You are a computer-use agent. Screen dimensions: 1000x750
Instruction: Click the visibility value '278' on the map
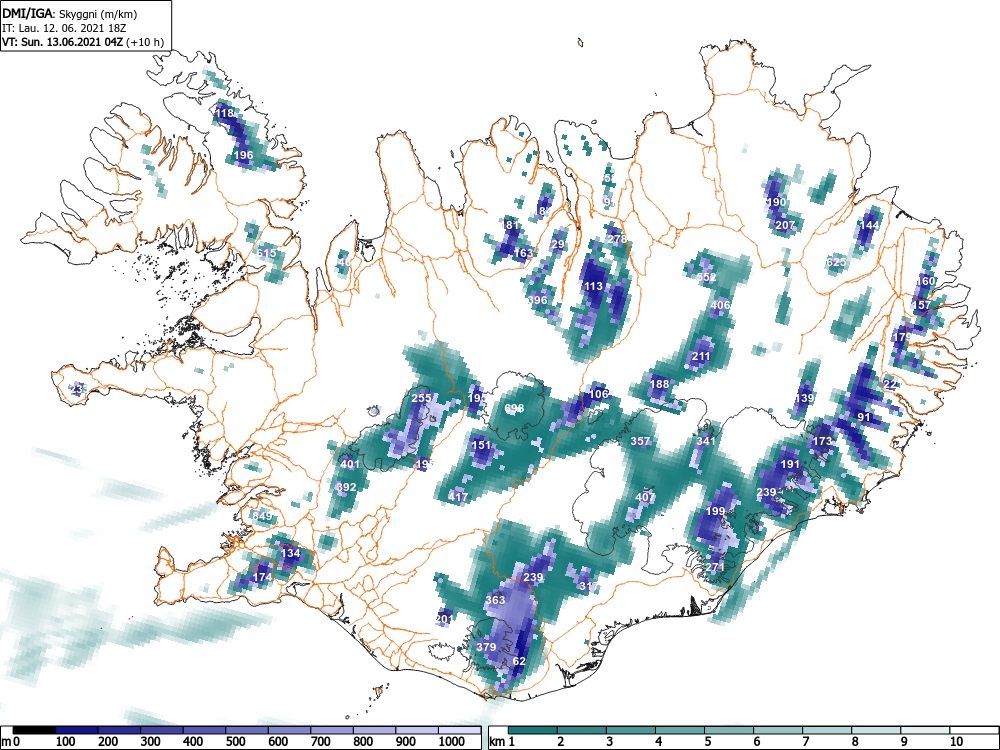point(617,240)
